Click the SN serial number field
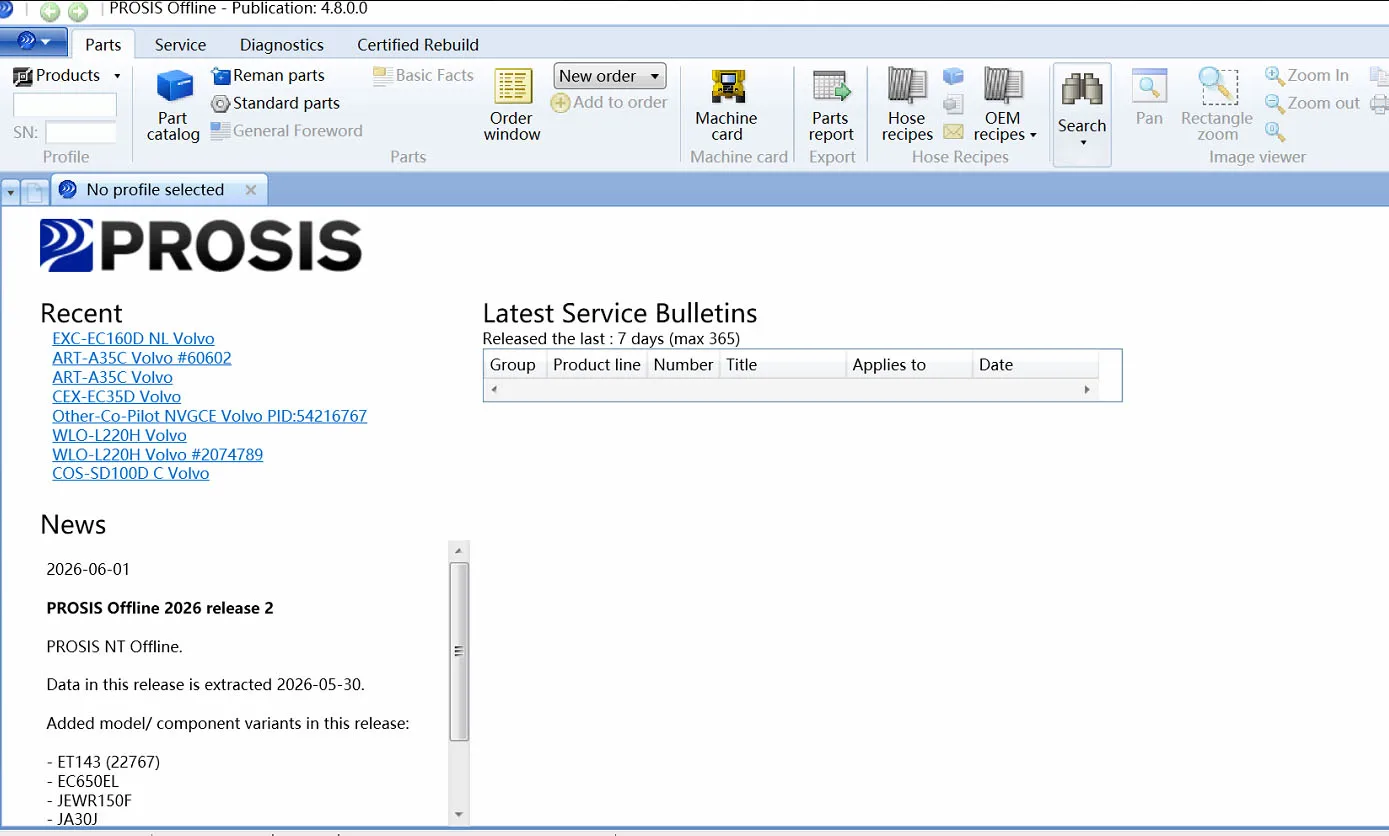Screen dimensions: 1389x836 [x=81, y=132]
